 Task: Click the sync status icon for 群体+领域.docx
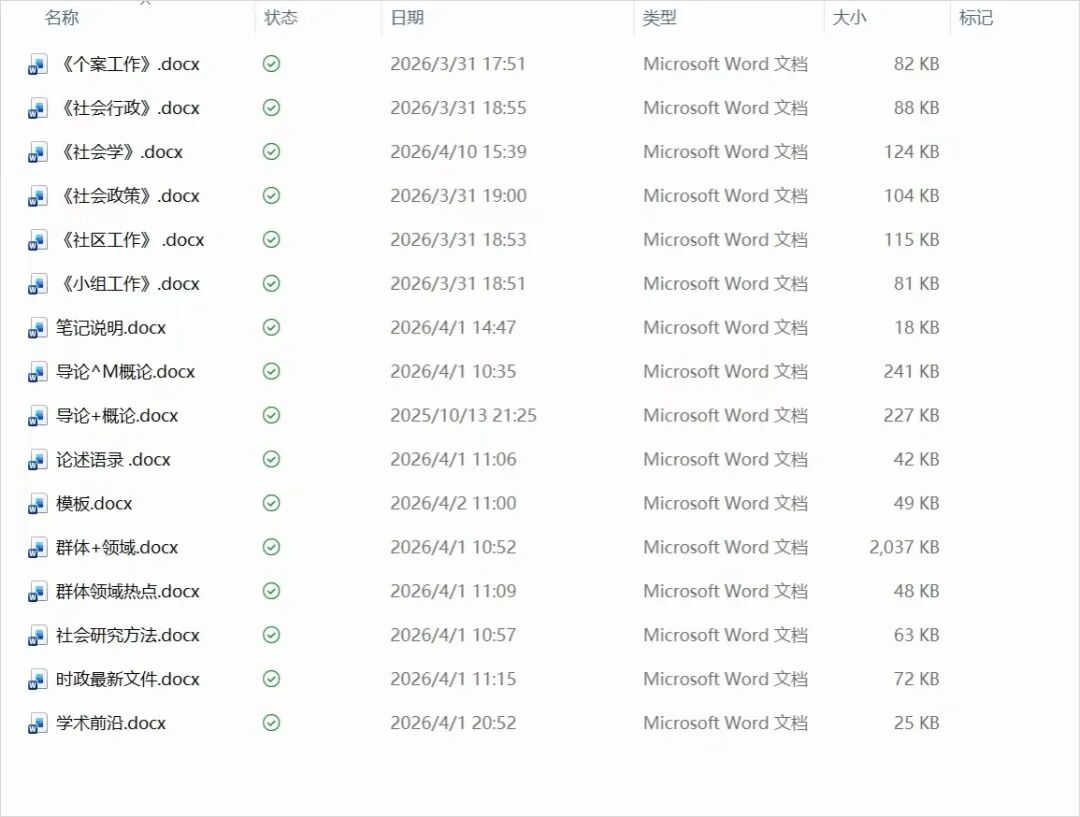pyautogui.click(x=271, y=547)
